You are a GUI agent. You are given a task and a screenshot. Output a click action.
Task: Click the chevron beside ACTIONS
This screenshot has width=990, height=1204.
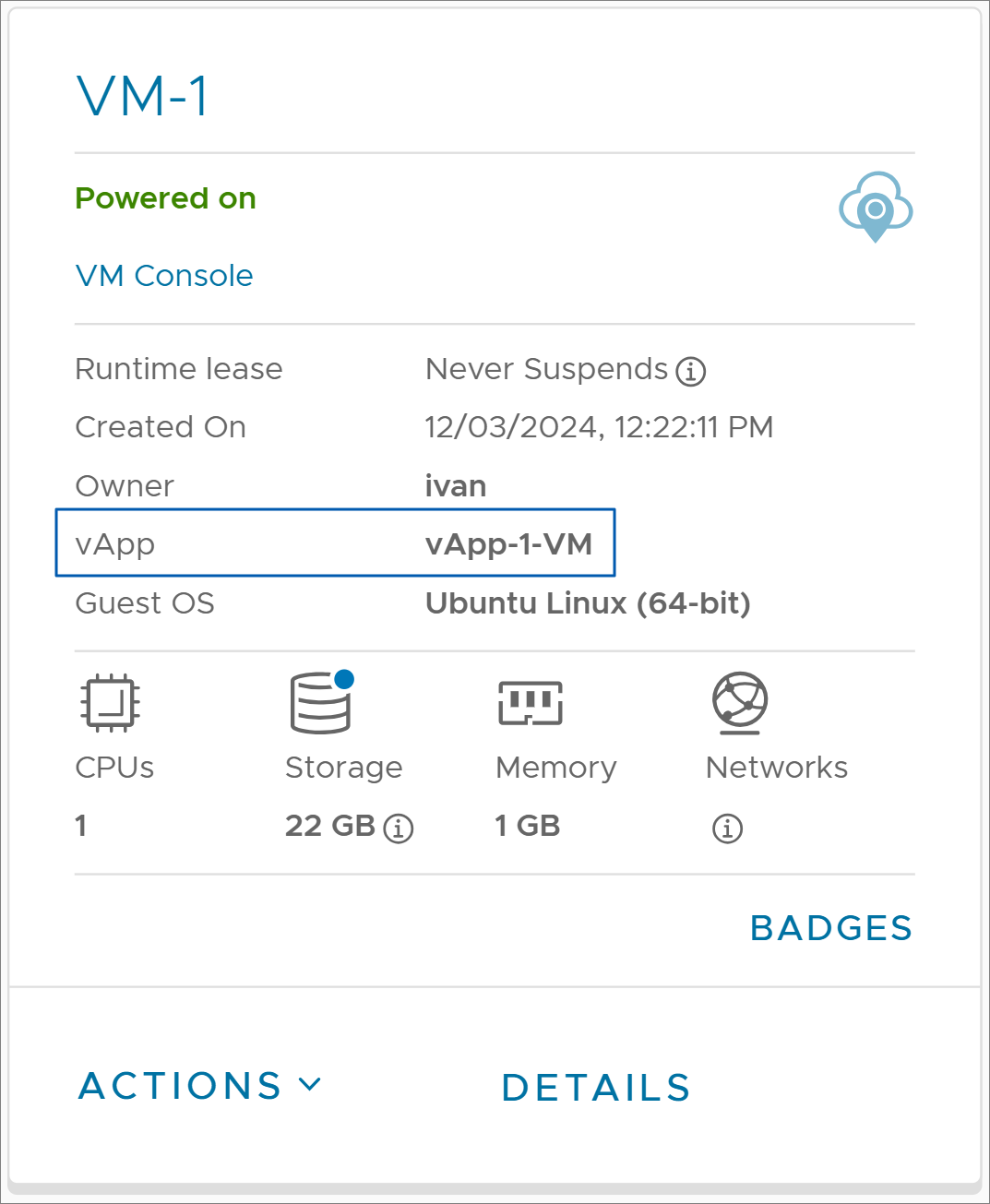pyautogui.click(x=311, y=1085)
